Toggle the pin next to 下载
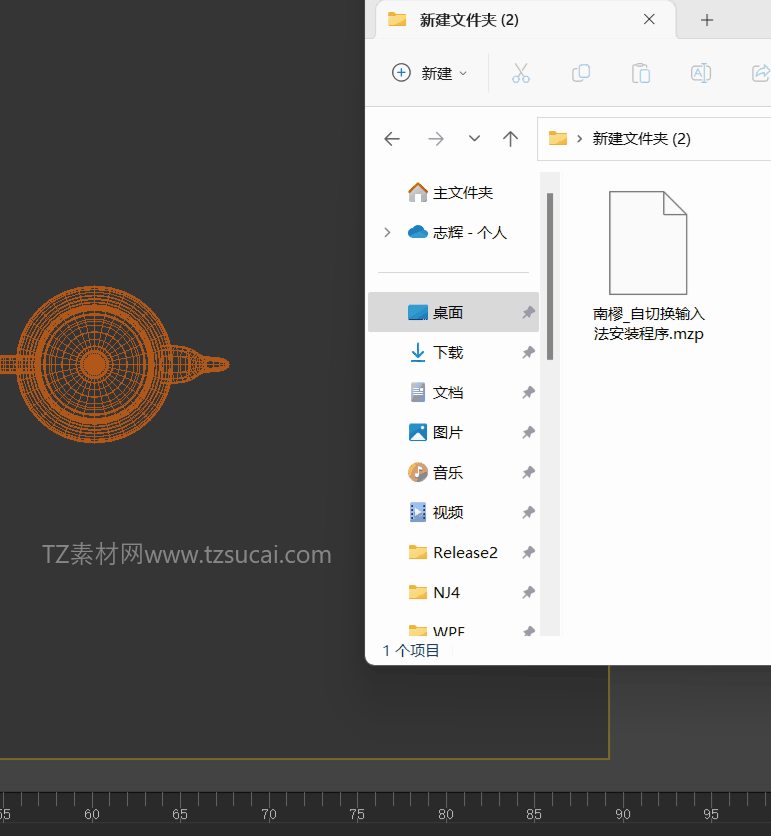Image resolution: width=771 pixels, height=836 pixels. click(x=528, y=352)
